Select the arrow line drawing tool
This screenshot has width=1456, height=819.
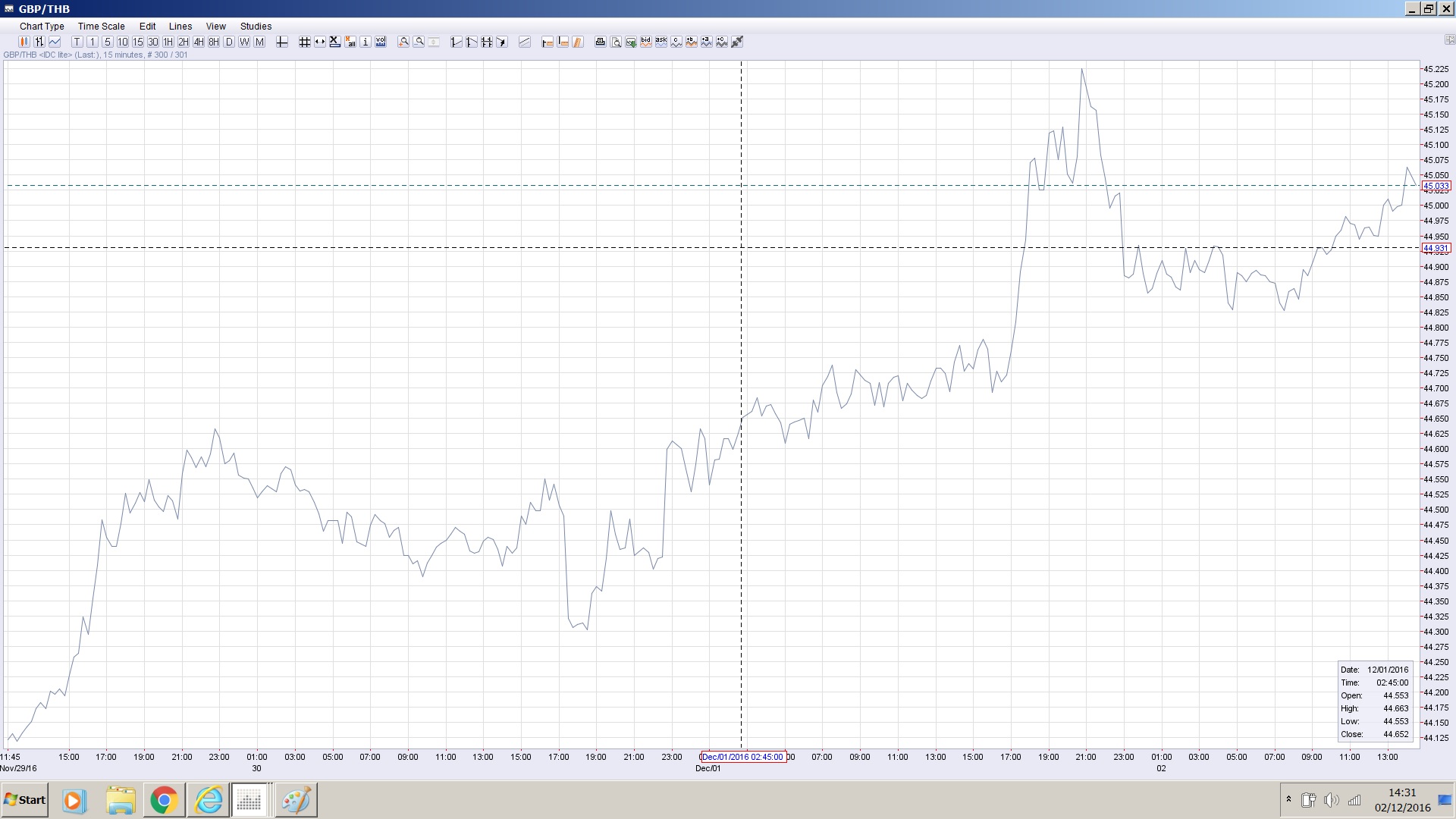coord(502,42)
